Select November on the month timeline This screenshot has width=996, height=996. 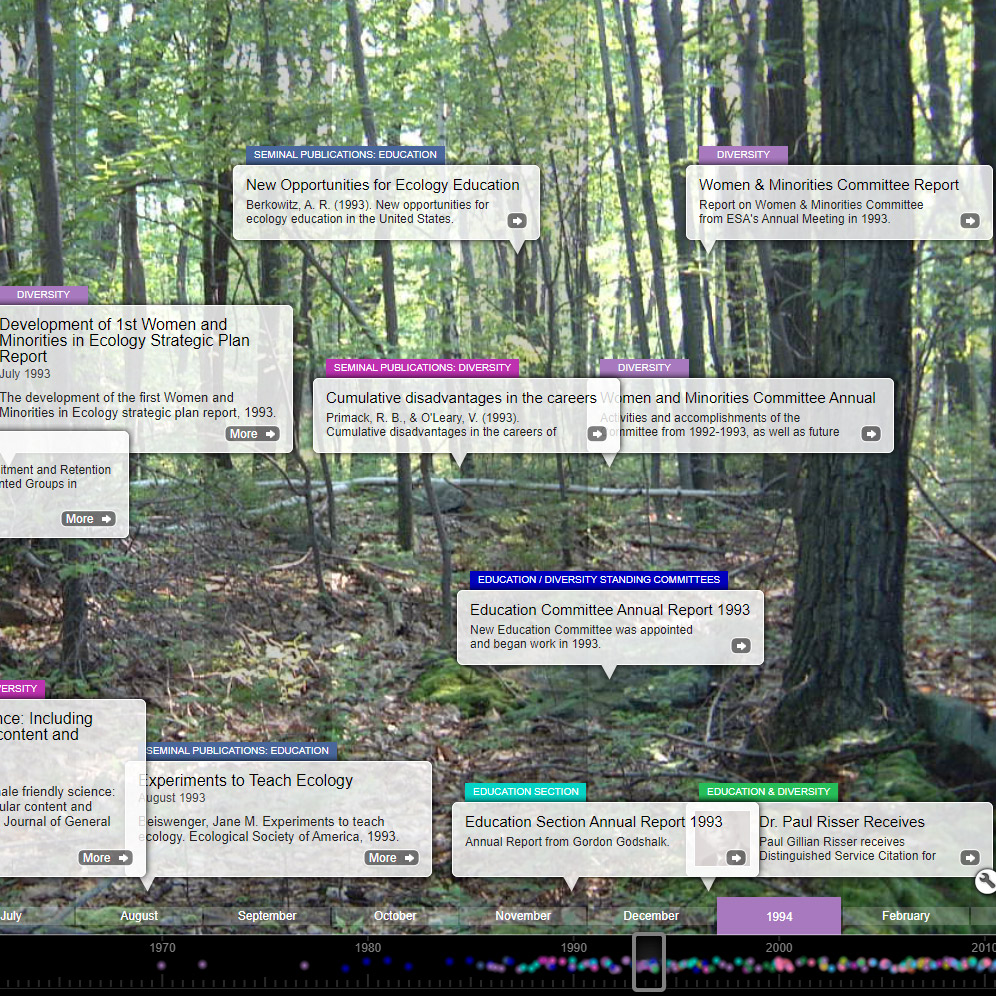(x=523, y=916)
